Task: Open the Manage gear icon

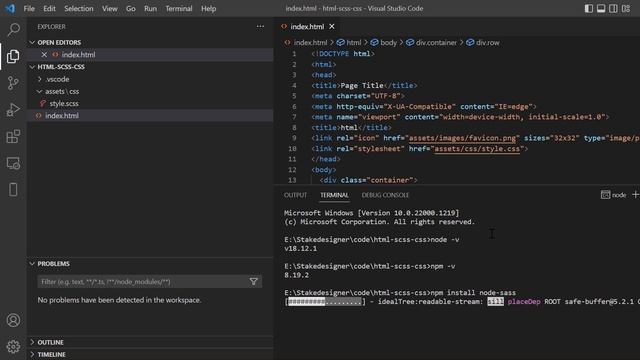Action: (13, 347)
